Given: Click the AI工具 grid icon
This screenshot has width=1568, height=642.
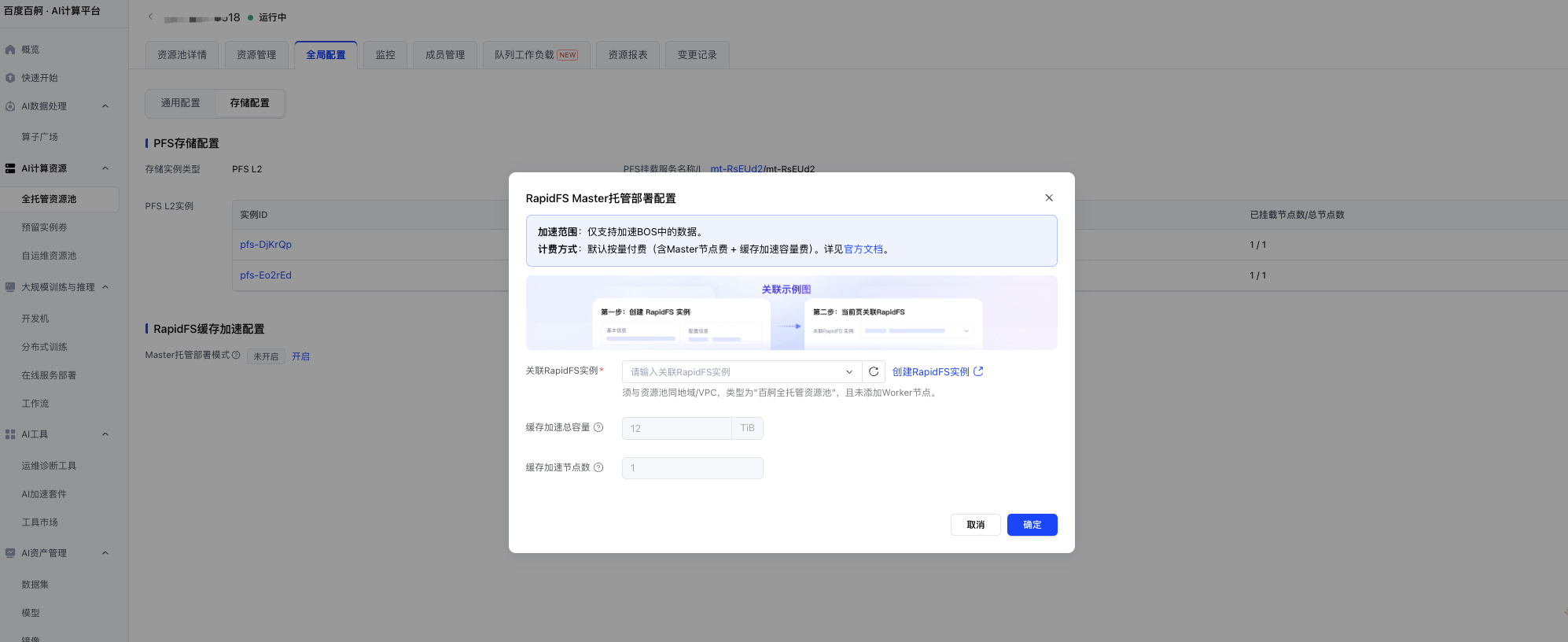Looking at the screenshot, I should [x=10, y=434].
